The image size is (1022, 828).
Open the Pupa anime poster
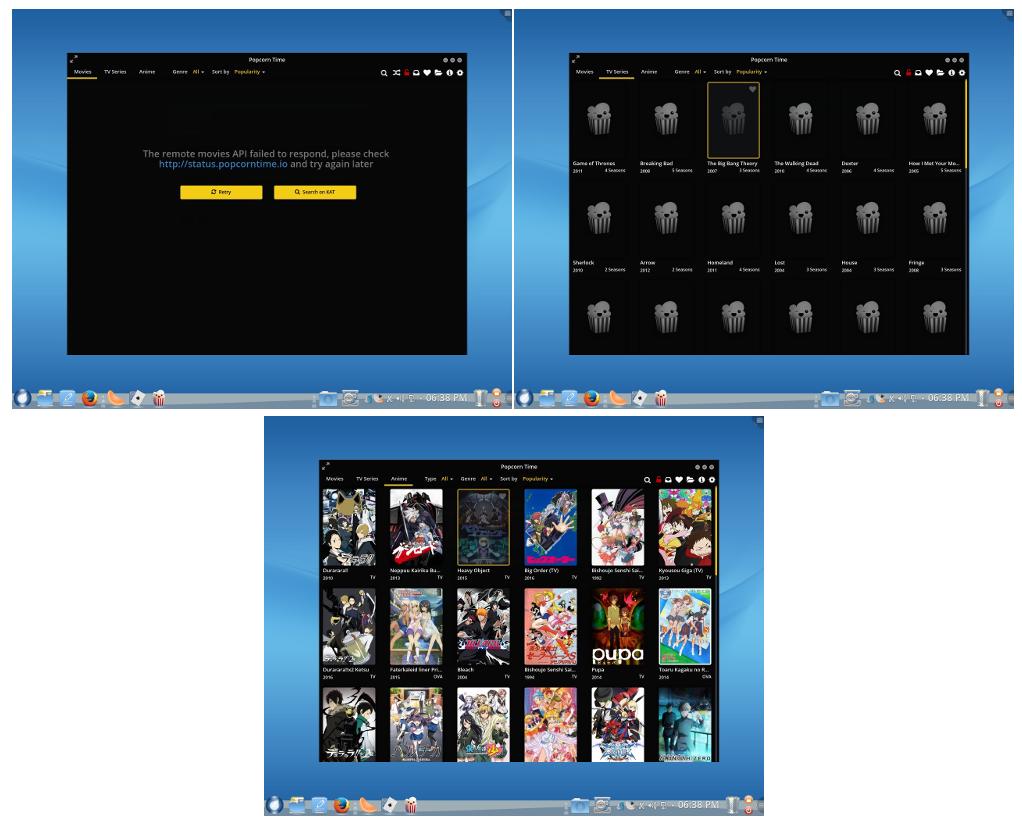[617, 627]
